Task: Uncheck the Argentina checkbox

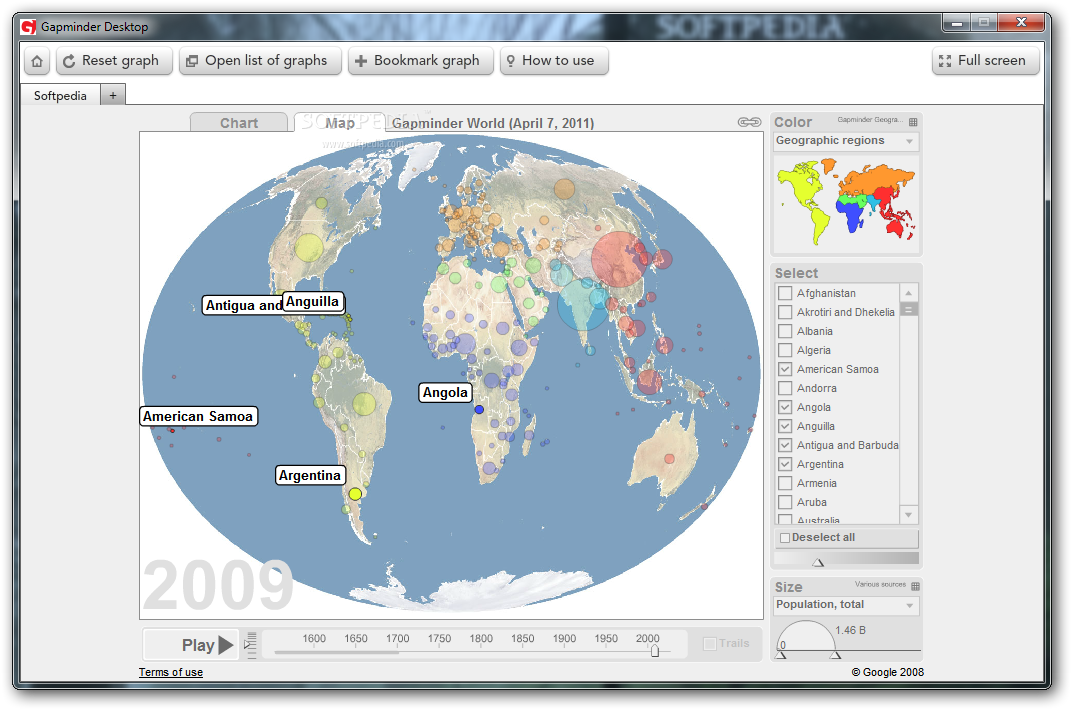Action: pyautogui.click(x=786, y=464)
